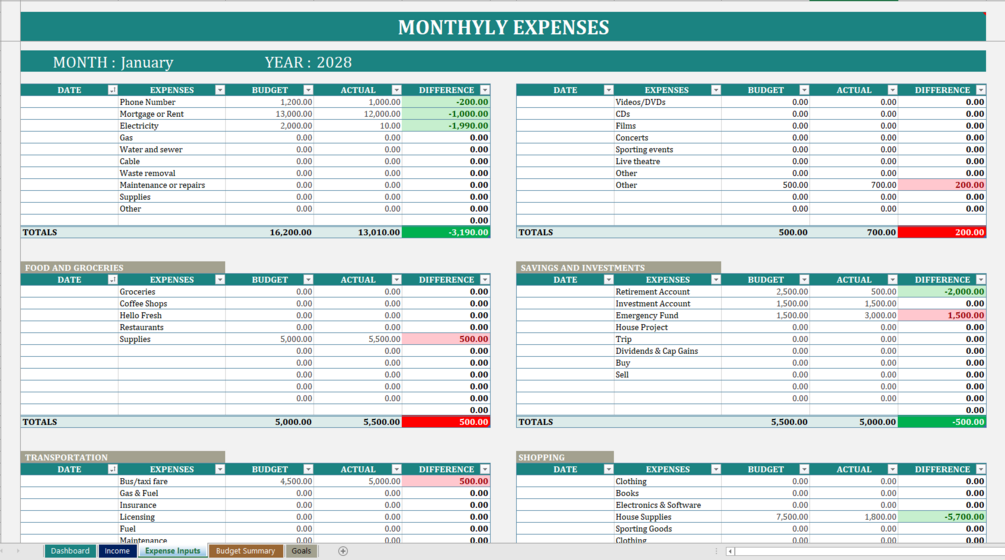The image size is (1005, 560).
Task: Select the Electricity budget 2,000.00 cell
Action: (x=270, y=126)
